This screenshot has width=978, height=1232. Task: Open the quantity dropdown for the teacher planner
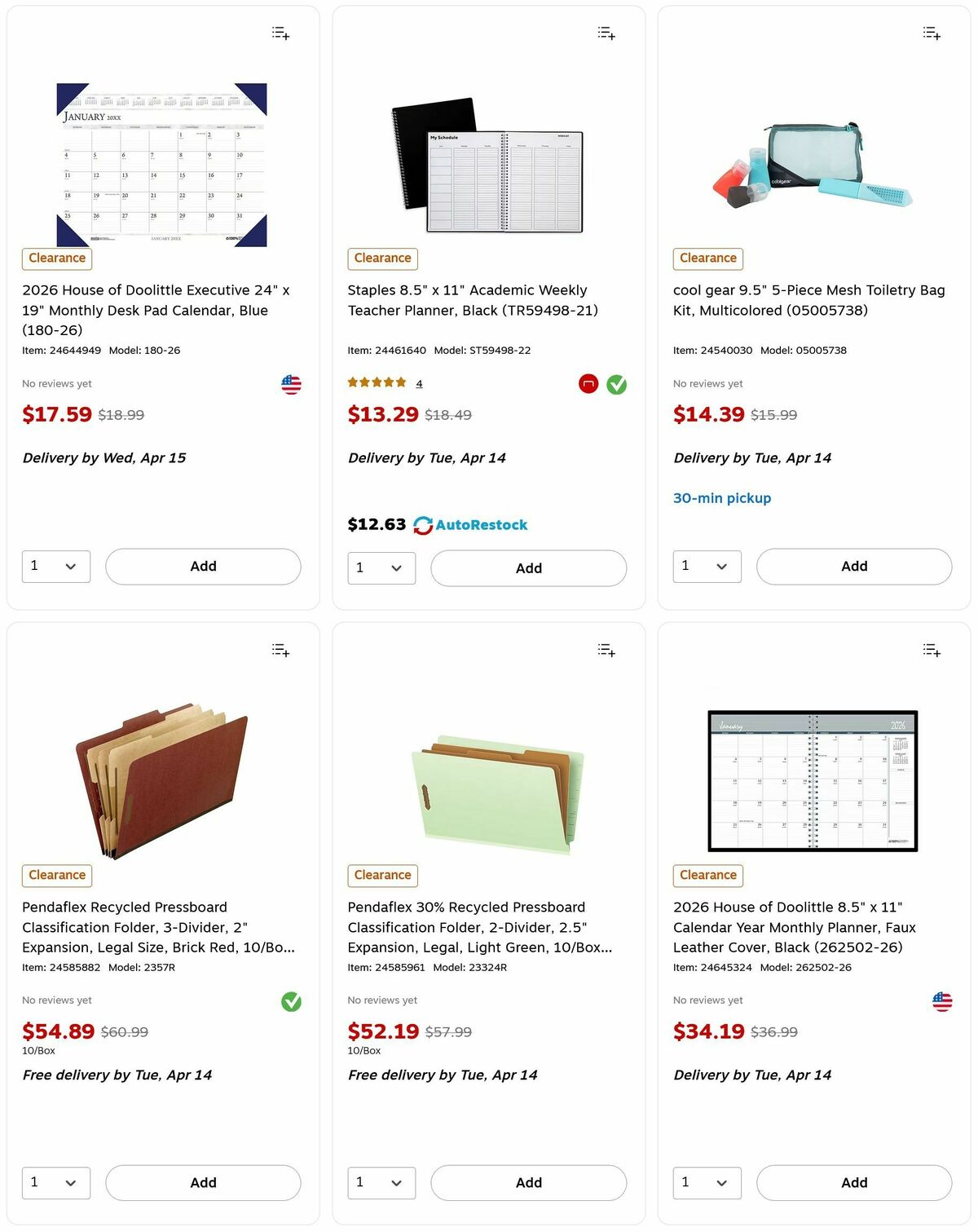(x=381, y=567)
